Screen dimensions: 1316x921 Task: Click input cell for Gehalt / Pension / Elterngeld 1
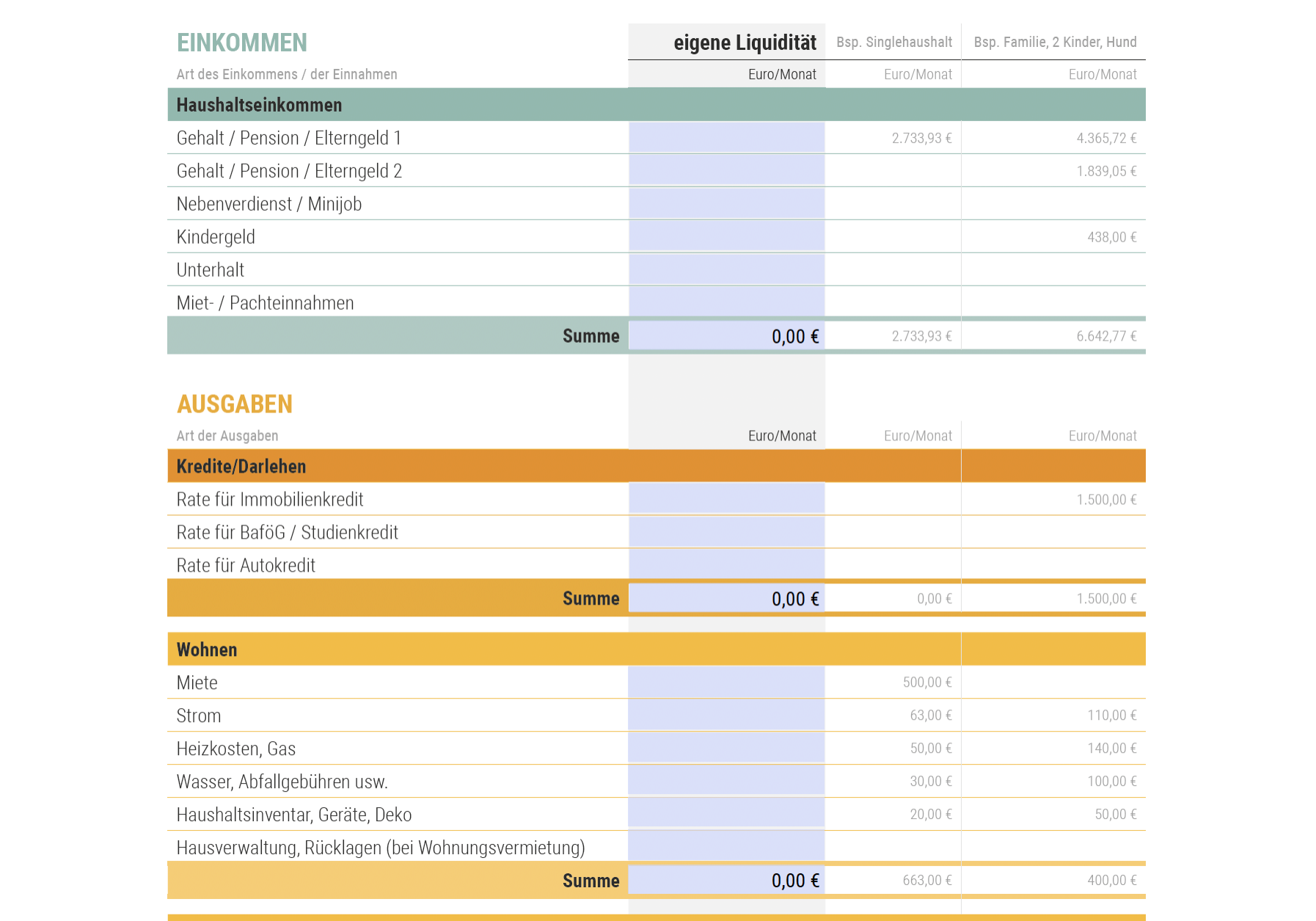(x=726, y=138)
